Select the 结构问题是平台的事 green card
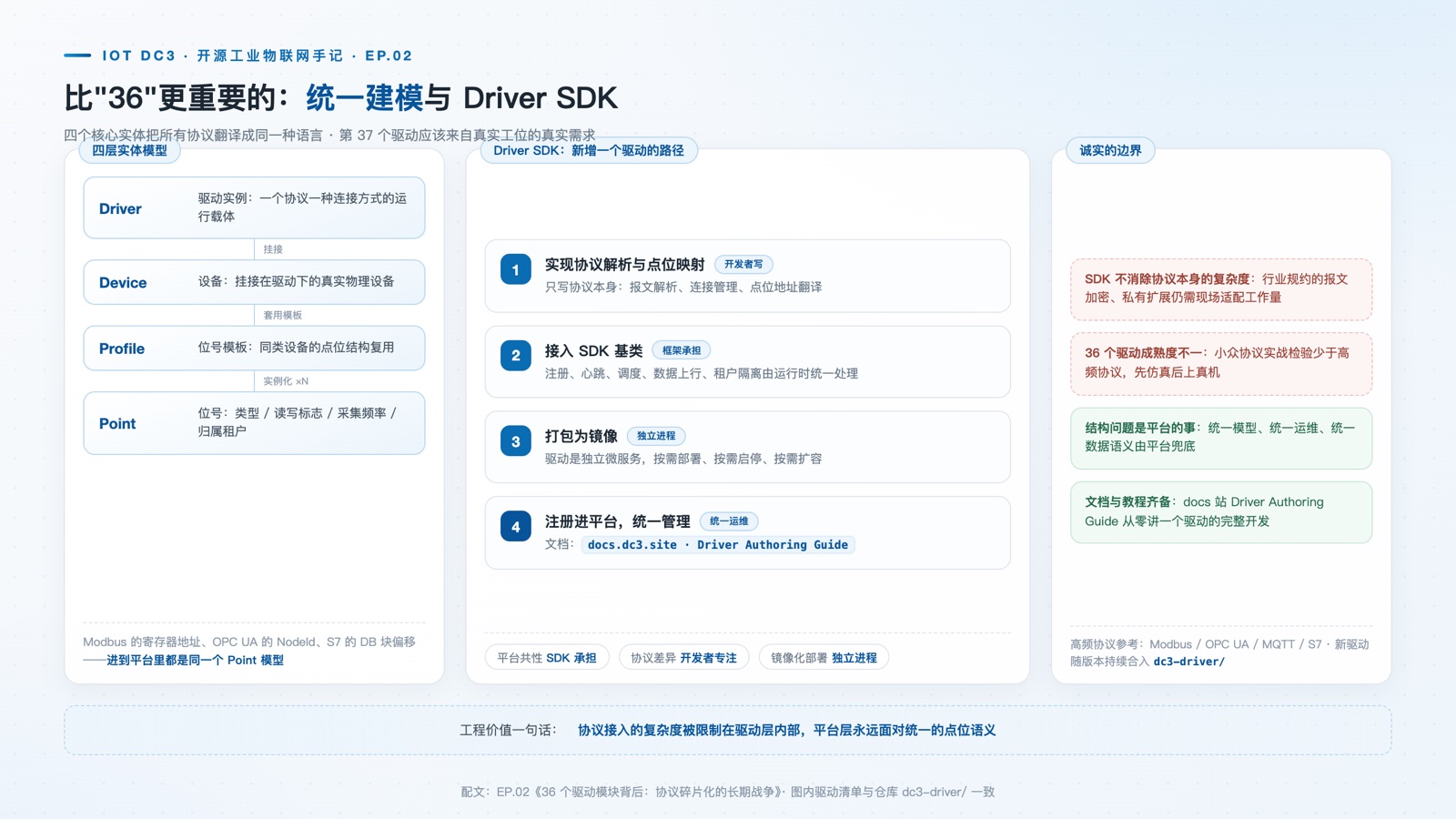 1221,438
